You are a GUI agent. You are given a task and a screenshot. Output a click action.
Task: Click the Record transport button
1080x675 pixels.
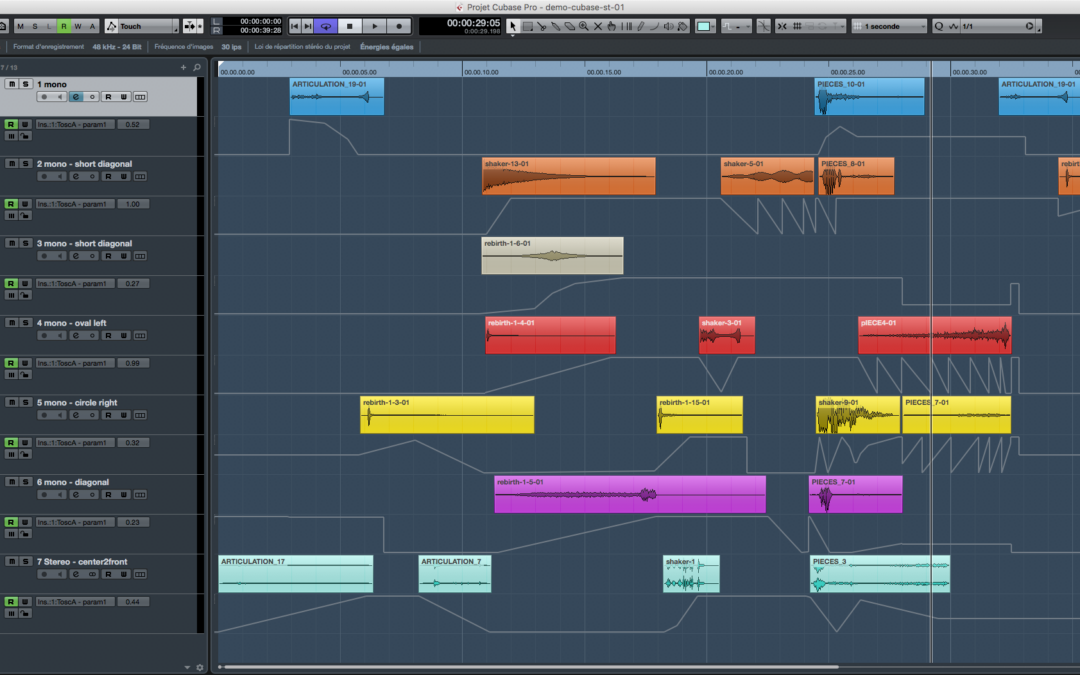399,26
